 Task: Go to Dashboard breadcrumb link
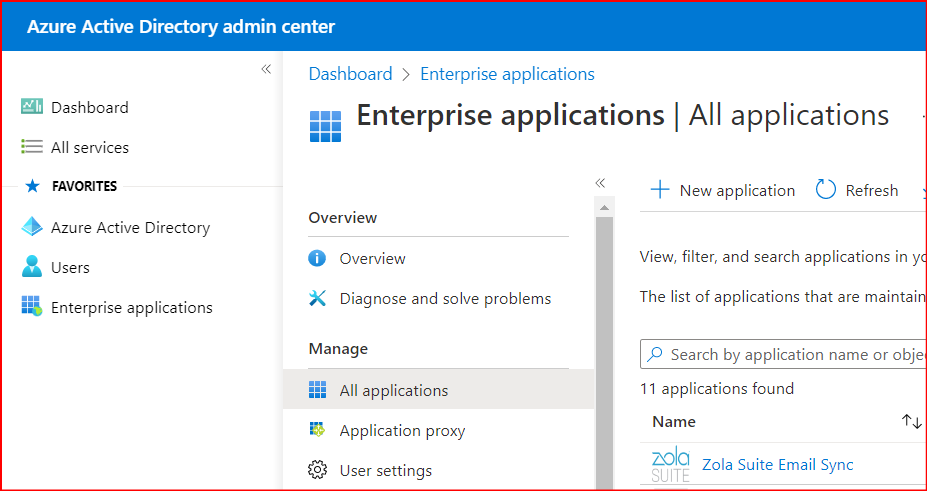pos(351,74)
